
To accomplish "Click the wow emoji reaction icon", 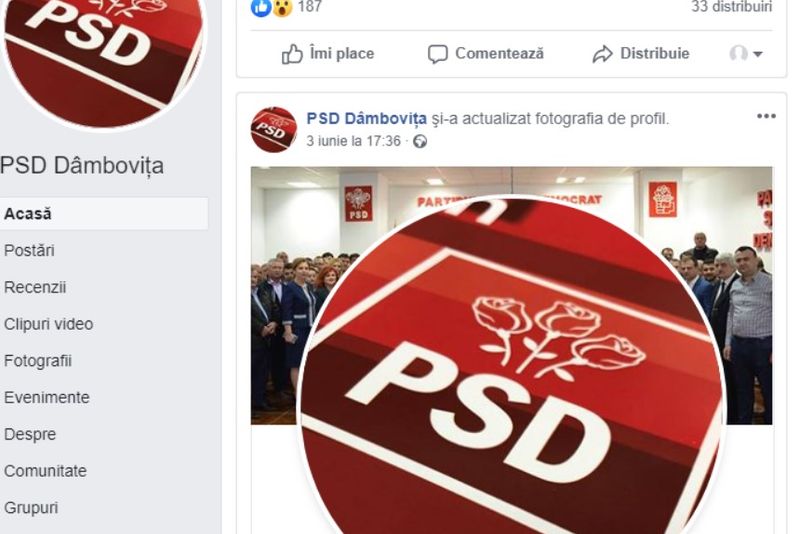I will (x=281, y=7).
